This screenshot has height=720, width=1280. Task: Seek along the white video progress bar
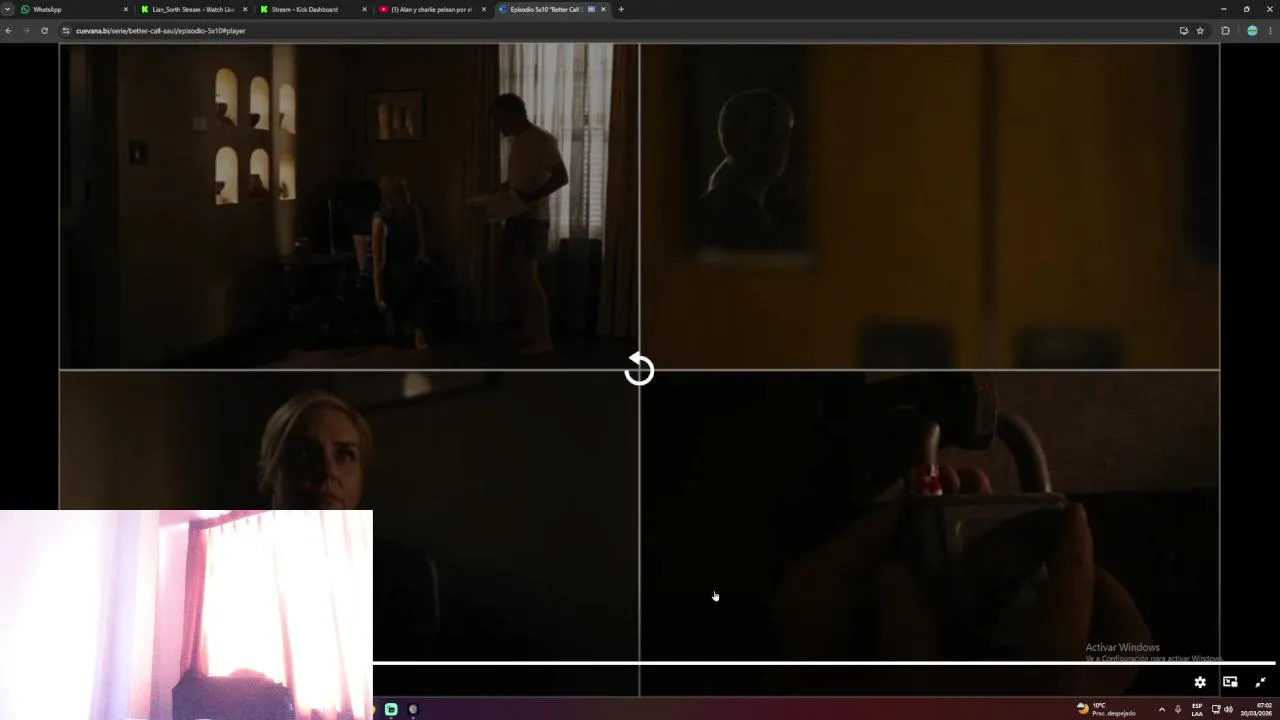(x=824, y=662)
